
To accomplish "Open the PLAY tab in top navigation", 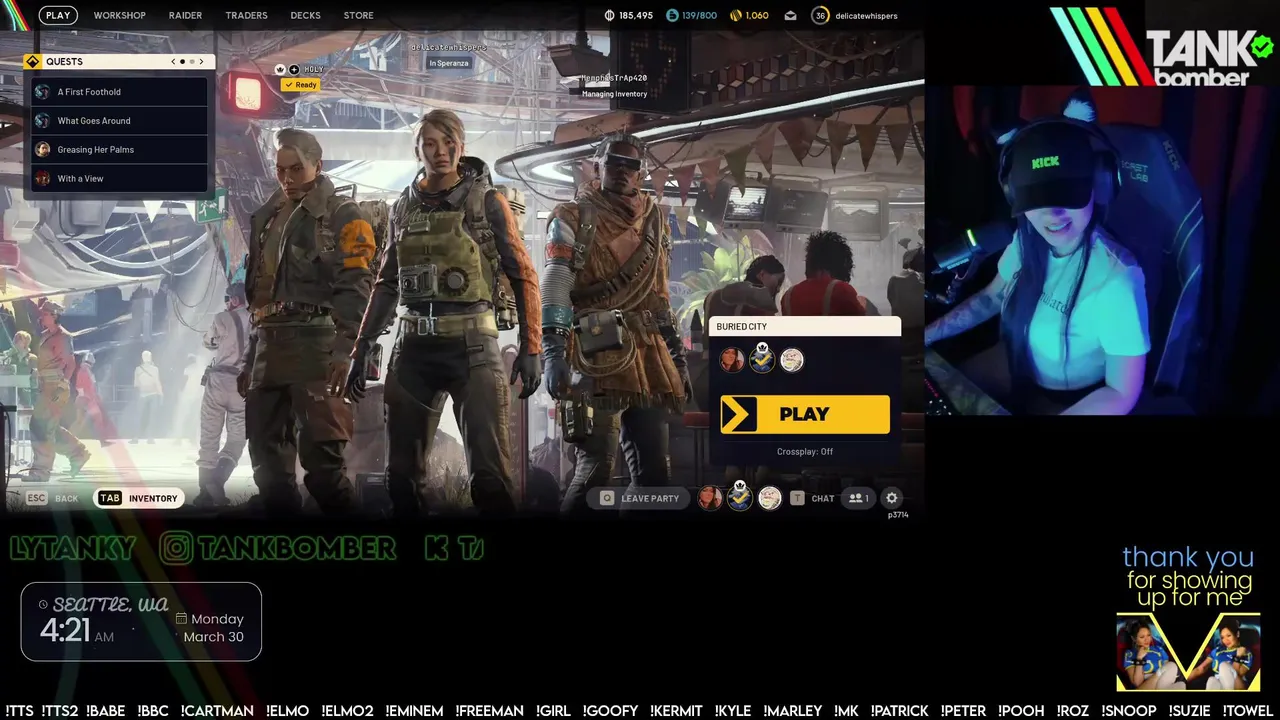I will [x=58, y=15].
